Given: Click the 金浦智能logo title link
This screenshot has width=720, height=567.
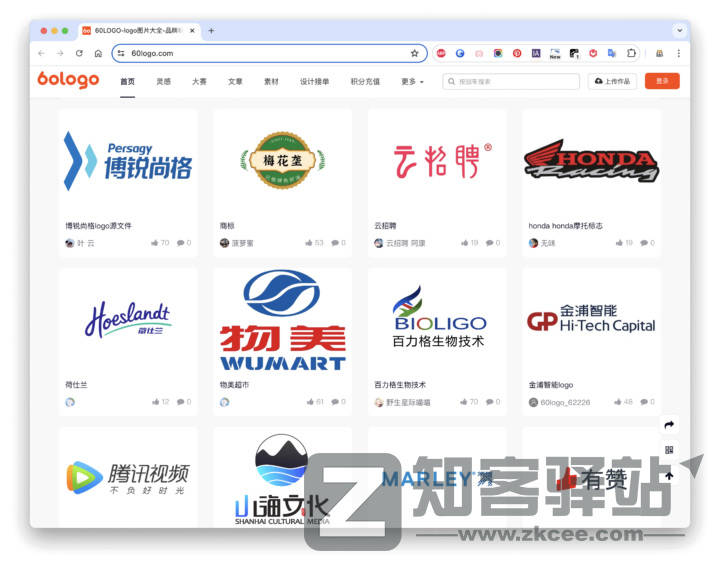Looking at the screenshot, I should tap(551, 385).
